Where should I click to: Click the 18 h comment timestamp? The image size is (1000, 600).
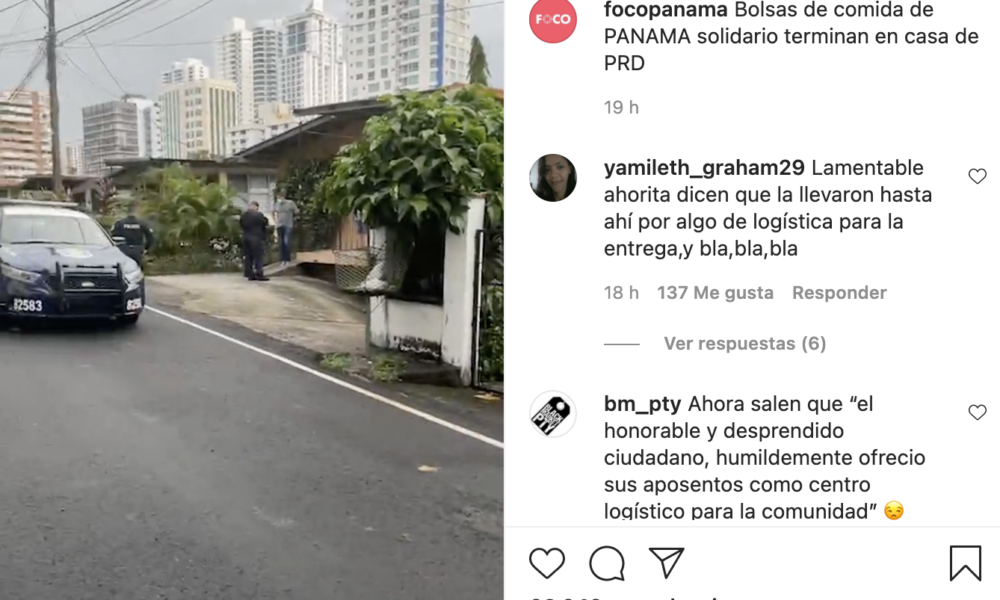621,293
